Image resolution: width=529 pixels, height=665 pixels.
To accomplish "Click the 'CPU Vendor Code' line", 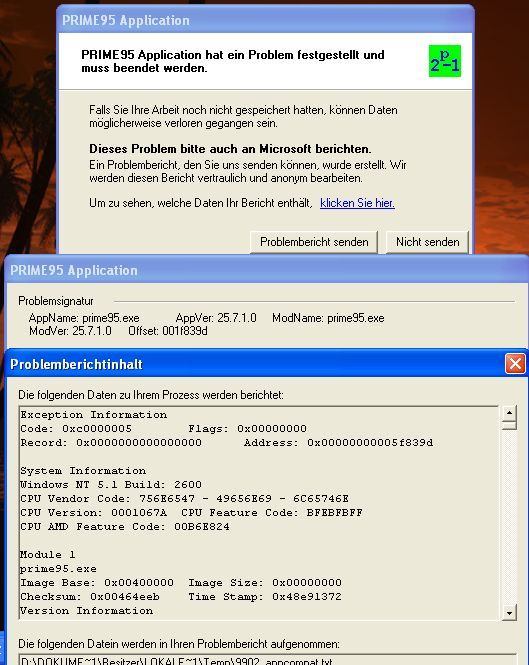I will [x=185, y=499].
